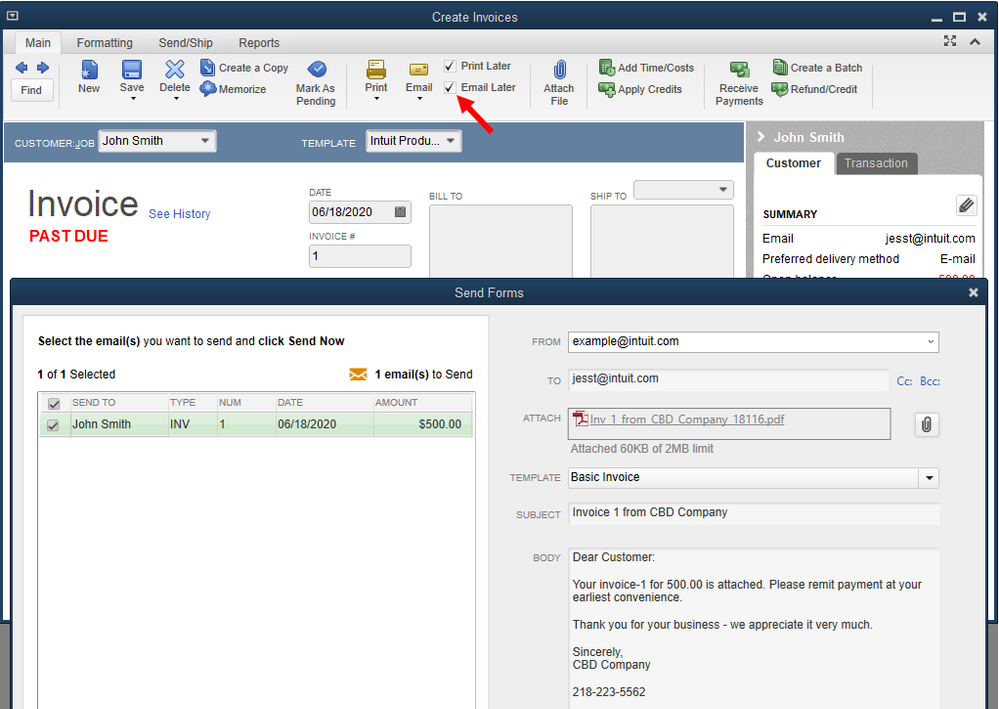Click the Ship To address box
Image resolution: width=999 pixels, height=709 pixels.
662,241
